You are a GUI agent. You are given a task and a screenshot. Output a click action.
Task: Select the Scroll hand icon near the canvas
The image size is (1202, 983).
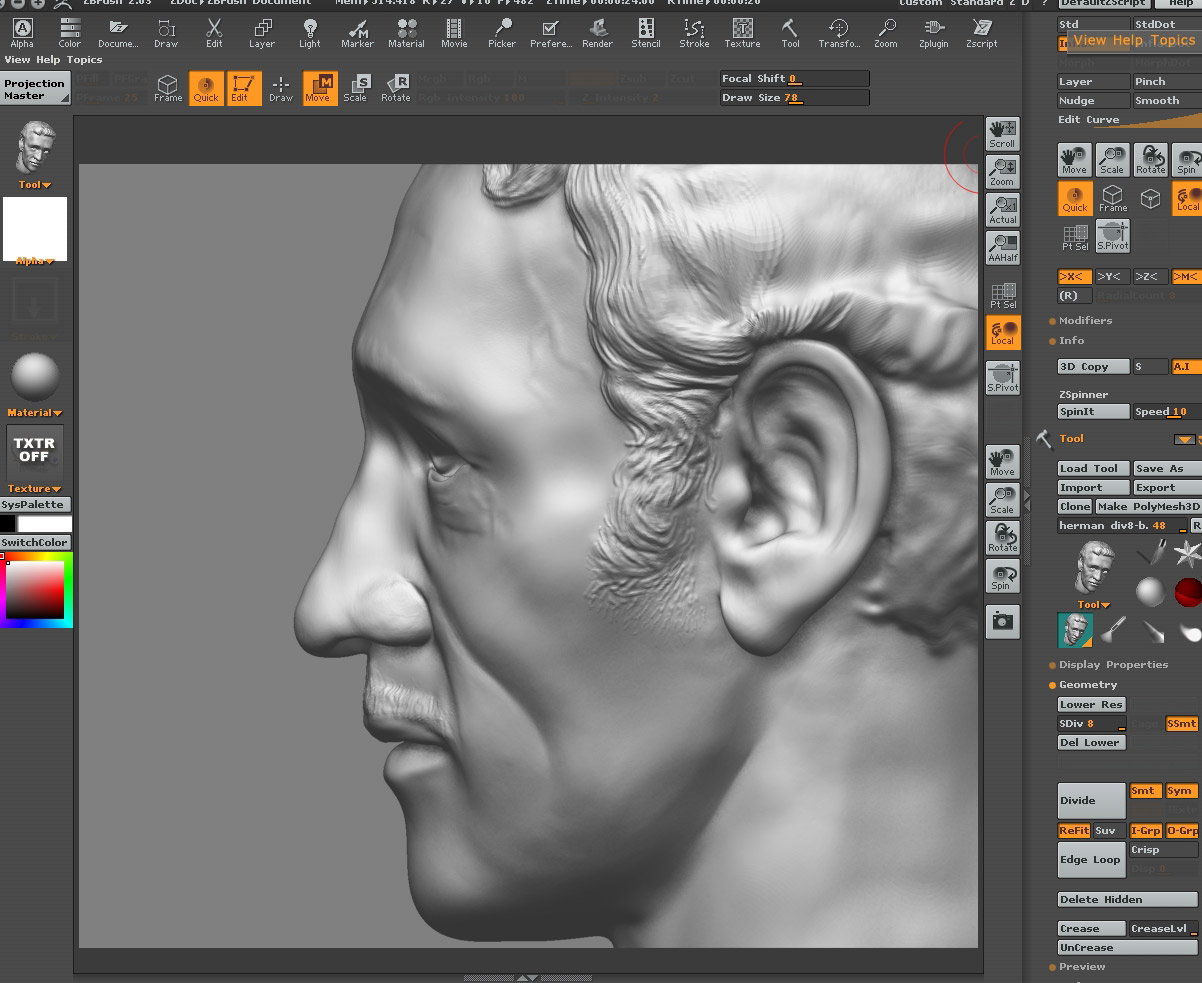[1002, 131]
